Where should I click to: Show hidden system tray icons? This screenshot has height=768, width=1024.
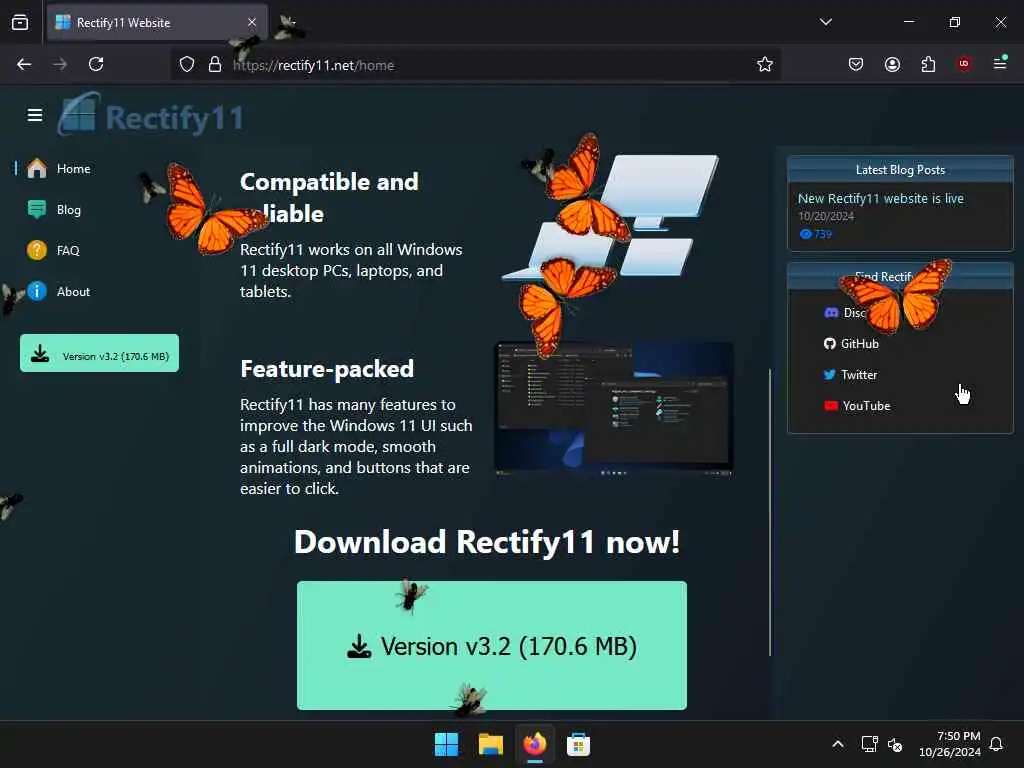[x=838, y=744]
